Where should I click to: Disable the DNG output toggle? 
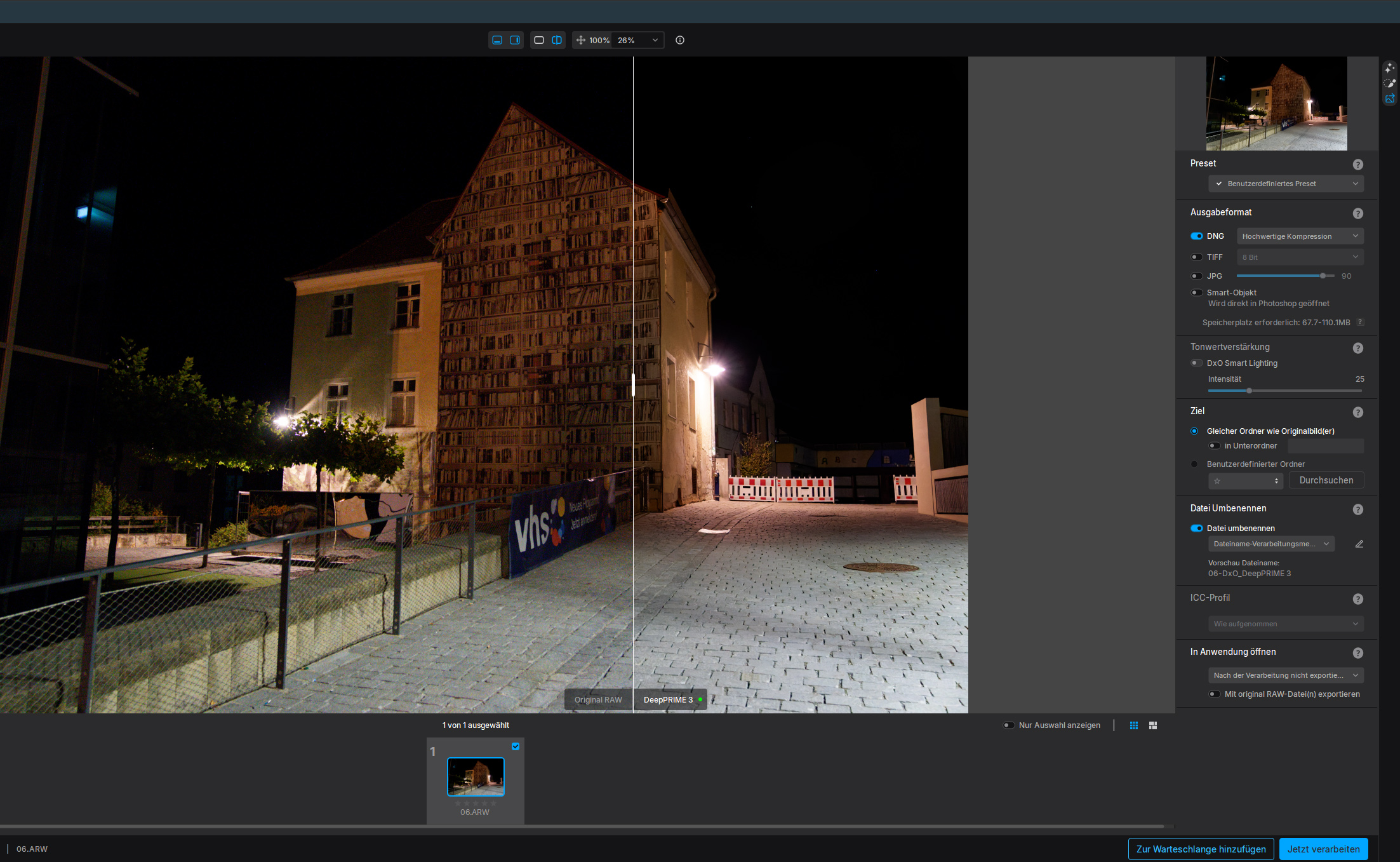click(1197, 236)
